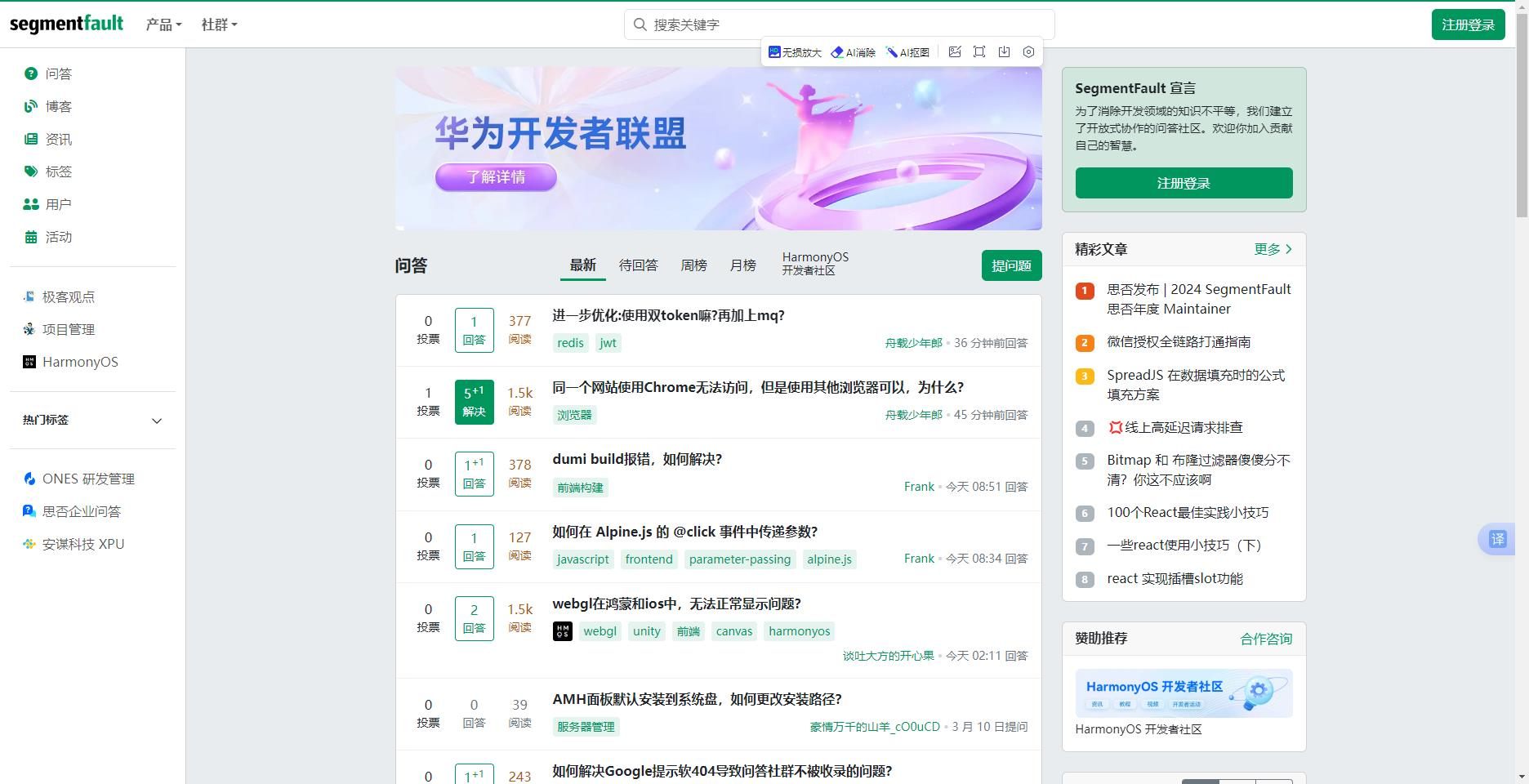Click the 浏览器 tag
This screenshot has height=784, width=1529.
click(574, 415)
